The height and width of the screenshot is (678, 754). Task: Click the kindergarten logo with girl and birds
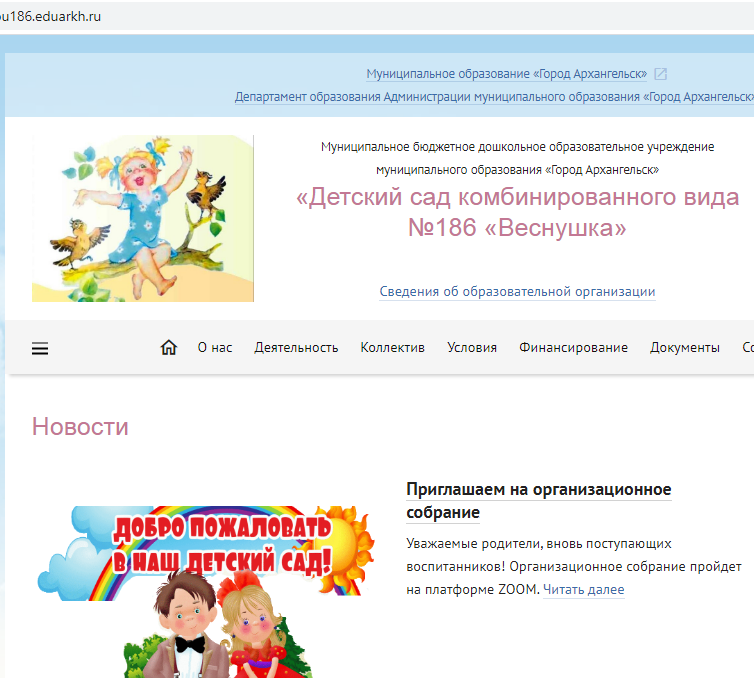(x=143, y=218)
